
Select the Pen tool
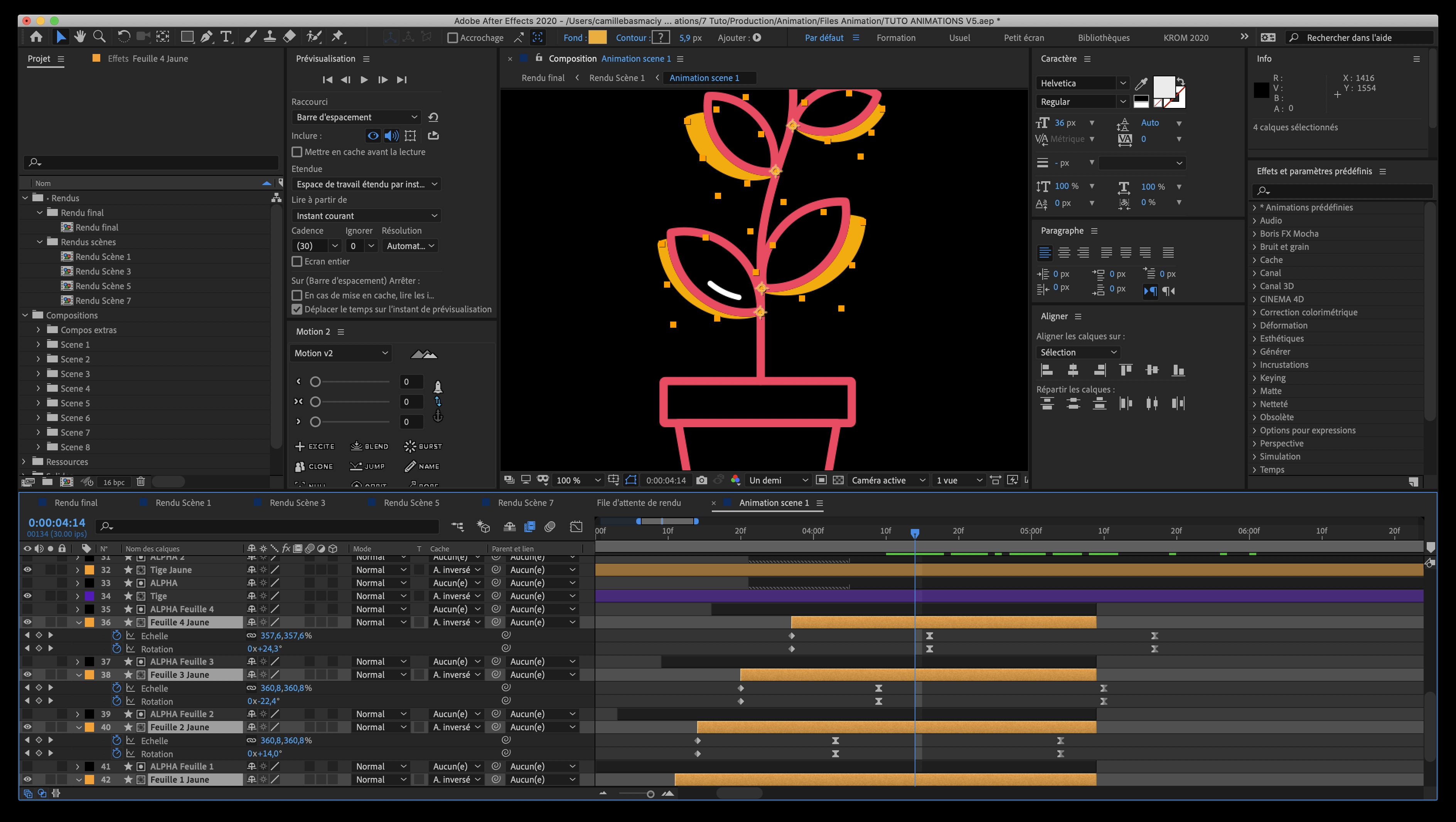[207, 37]
